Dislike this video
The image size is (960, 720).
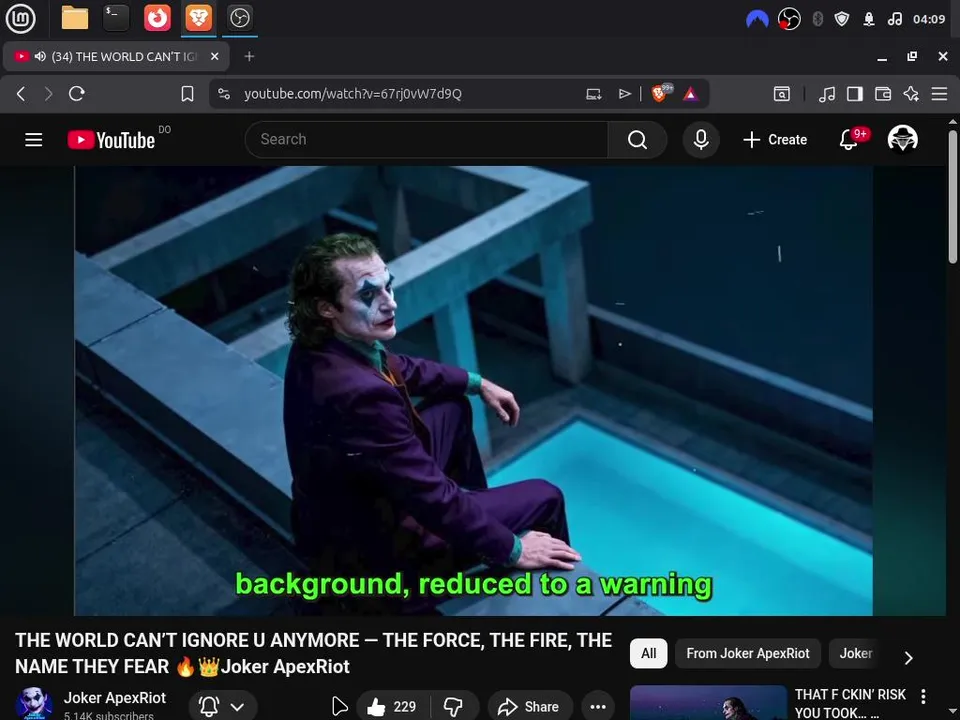(x=454, y=707)
